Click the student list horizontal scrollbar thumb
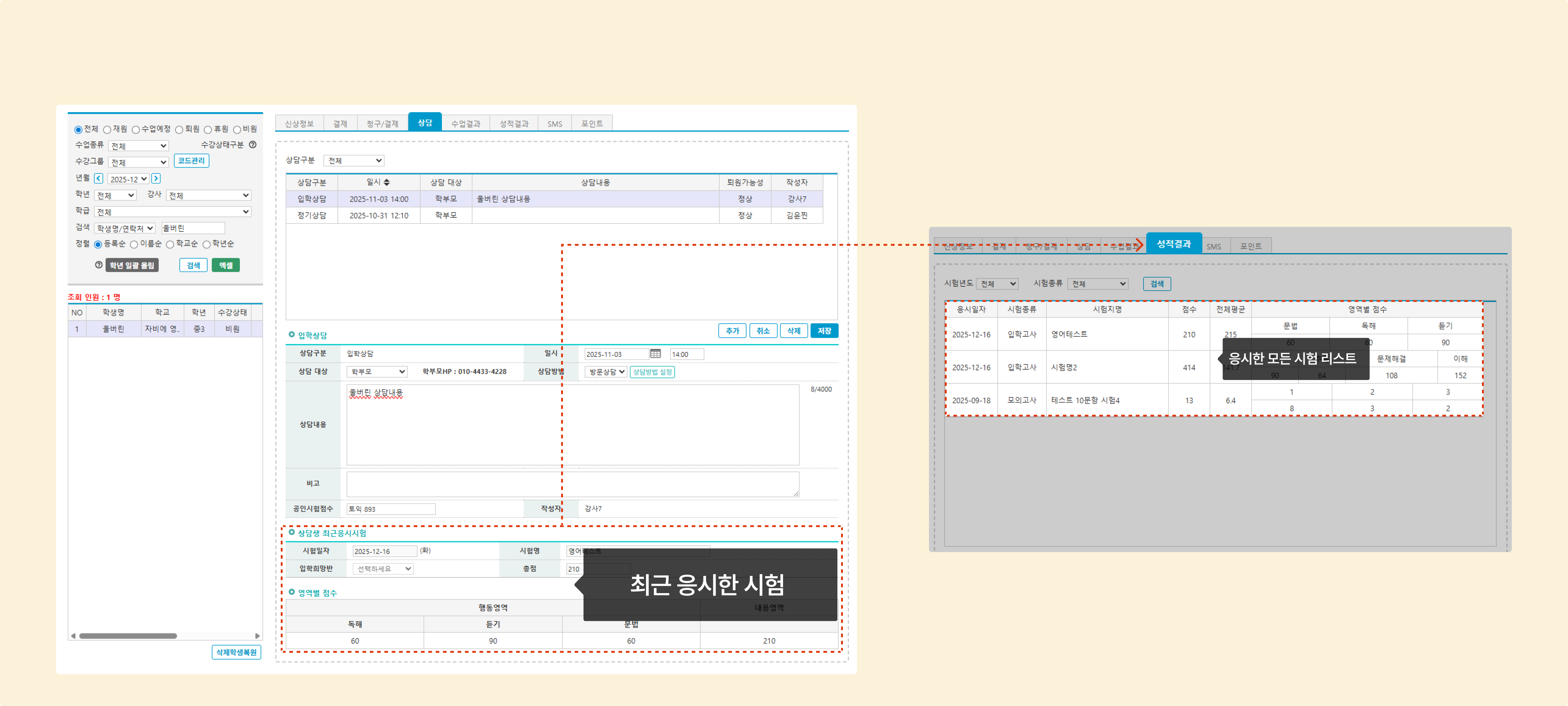This screenshot has width=1568, height=706. pos(128,636)
